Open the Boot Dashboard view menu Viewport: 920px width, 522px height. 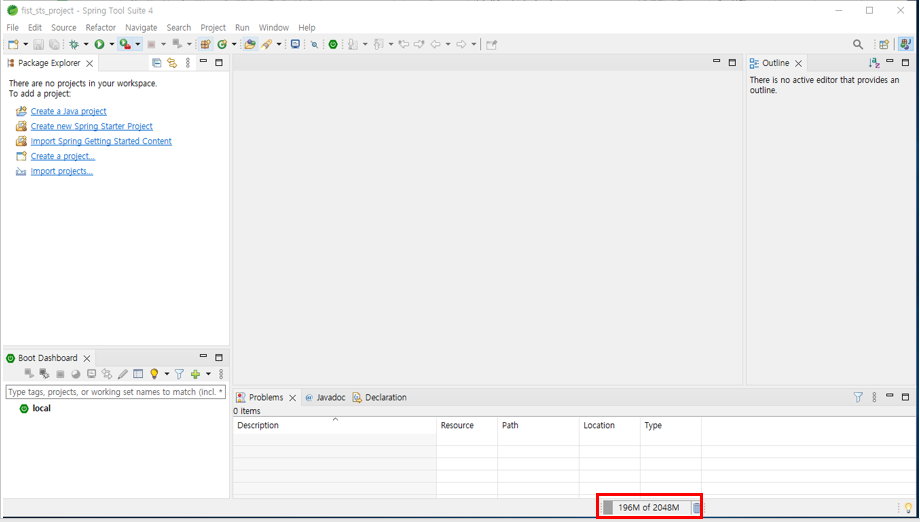[221, 374]
